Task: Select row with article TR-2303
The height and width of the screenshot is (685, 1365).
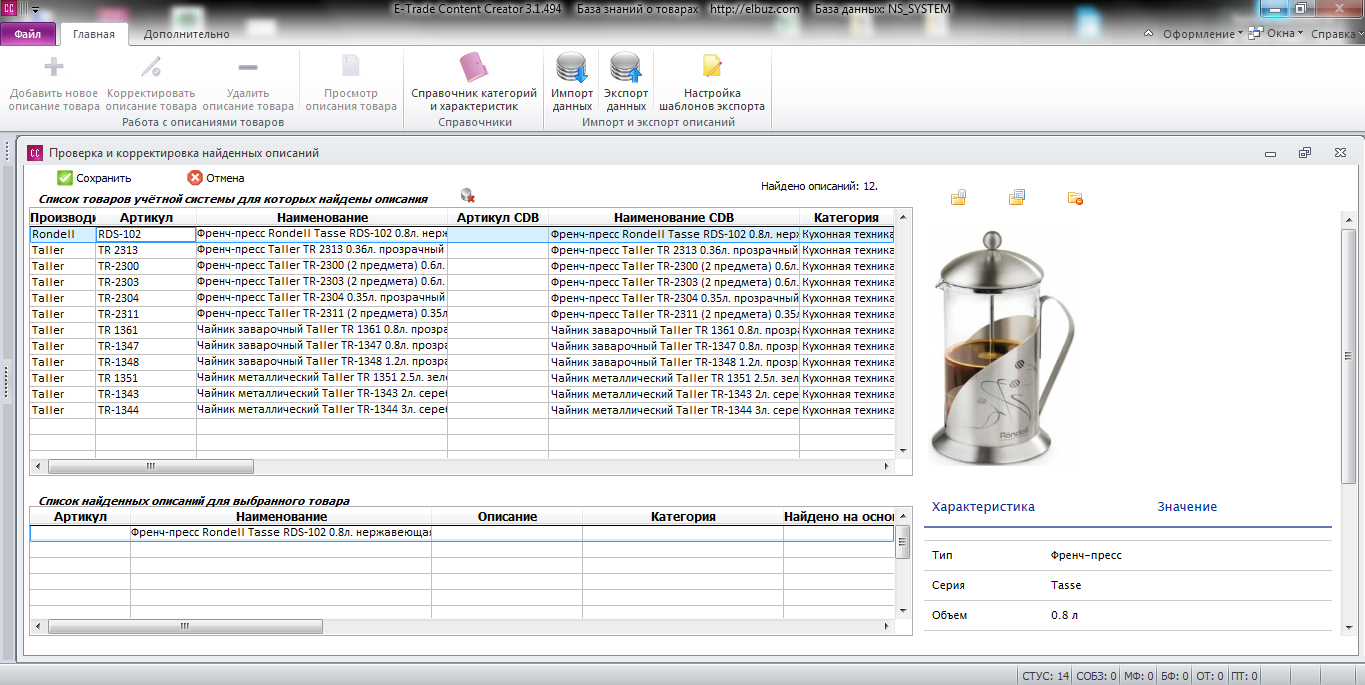Action: (x=461, y=282)
